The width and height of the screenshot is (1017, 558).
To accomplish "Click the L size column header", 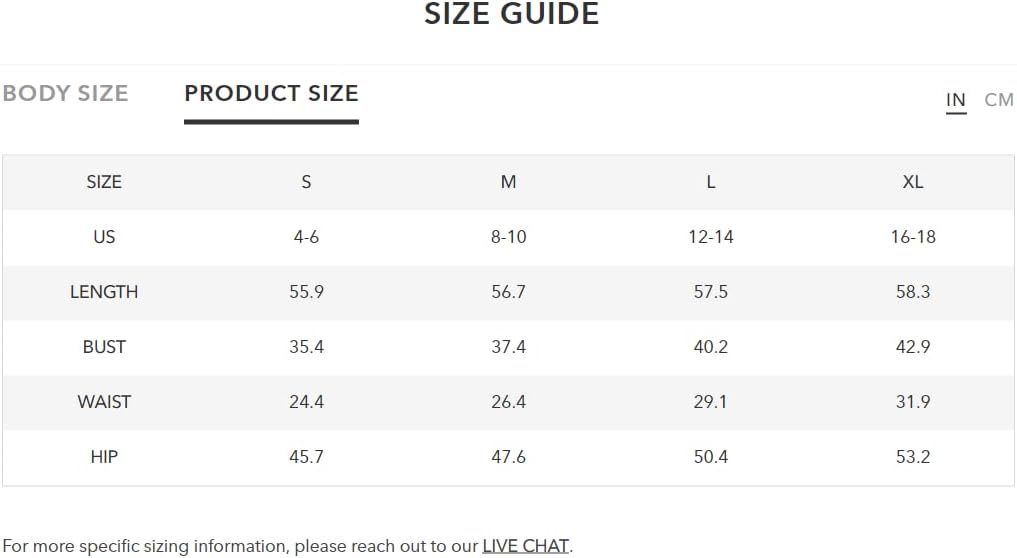I will tap(711, 182).
